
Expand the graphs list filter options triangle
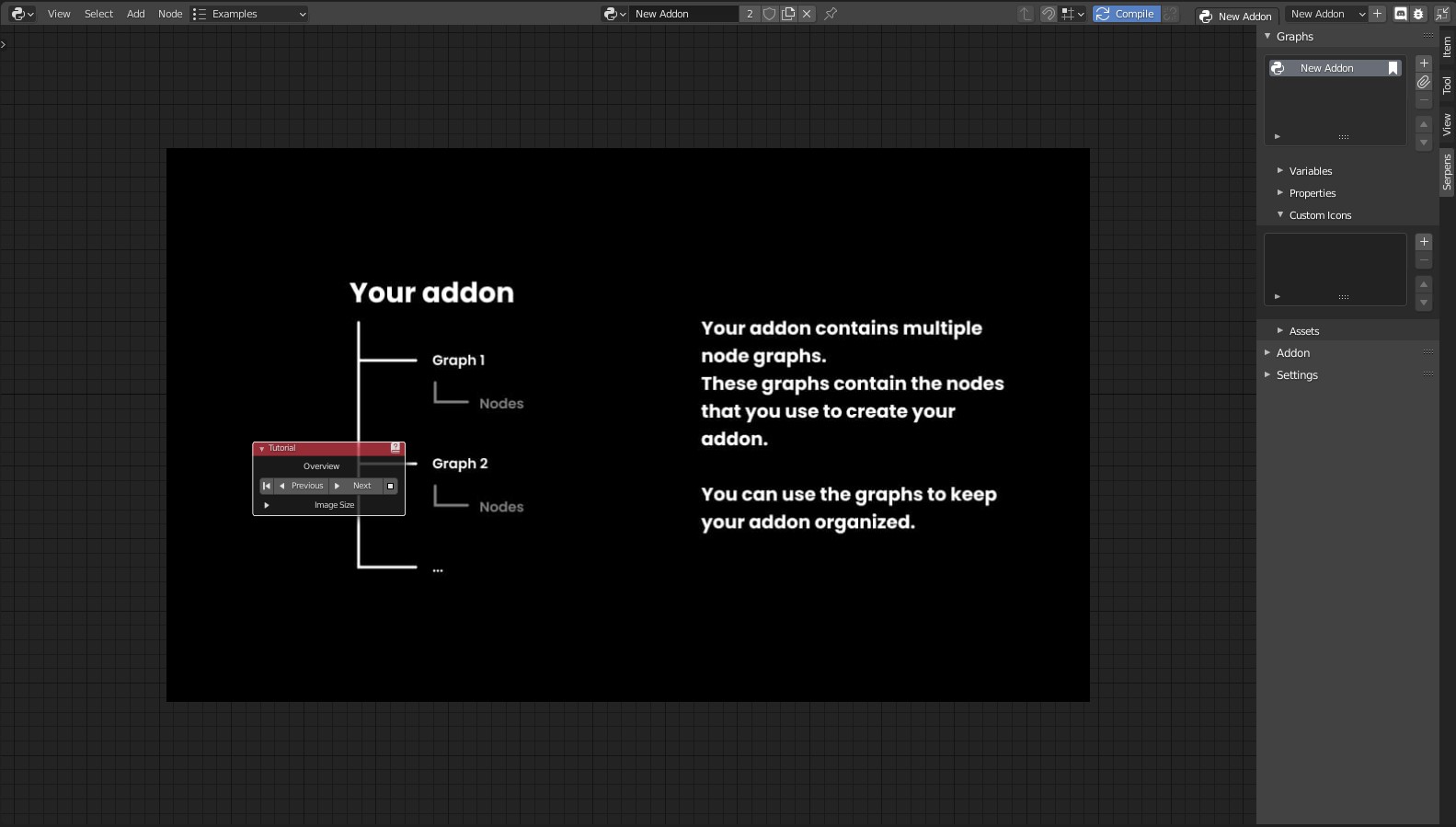pyautogui.click(x=1277, y=137)
